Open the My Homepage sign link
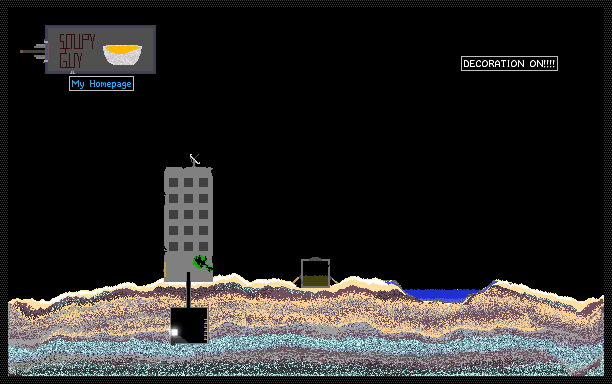The image size is (612, 384). pos(101,84)
